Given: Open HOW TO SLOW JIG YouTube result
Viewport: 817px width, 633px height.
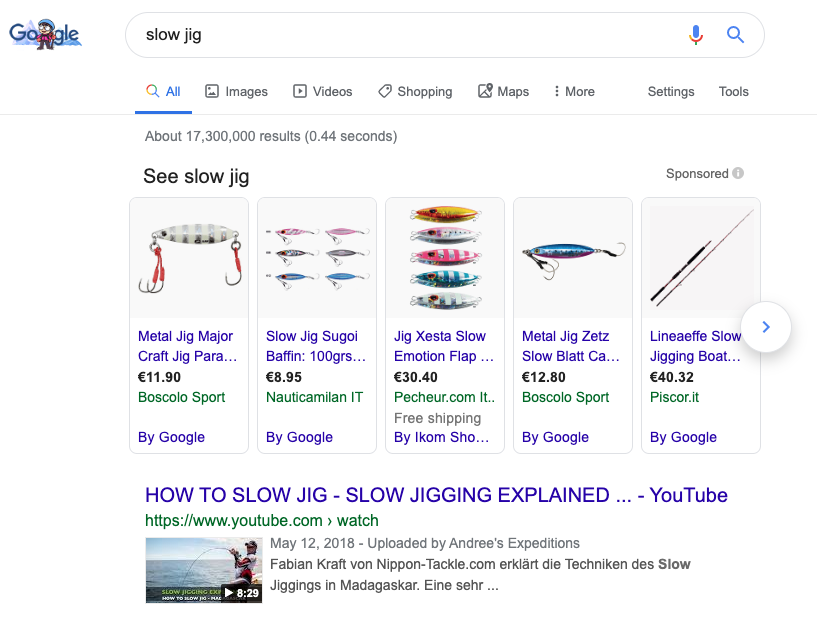Looking at the screenshot, I should (x=436, y=495).
